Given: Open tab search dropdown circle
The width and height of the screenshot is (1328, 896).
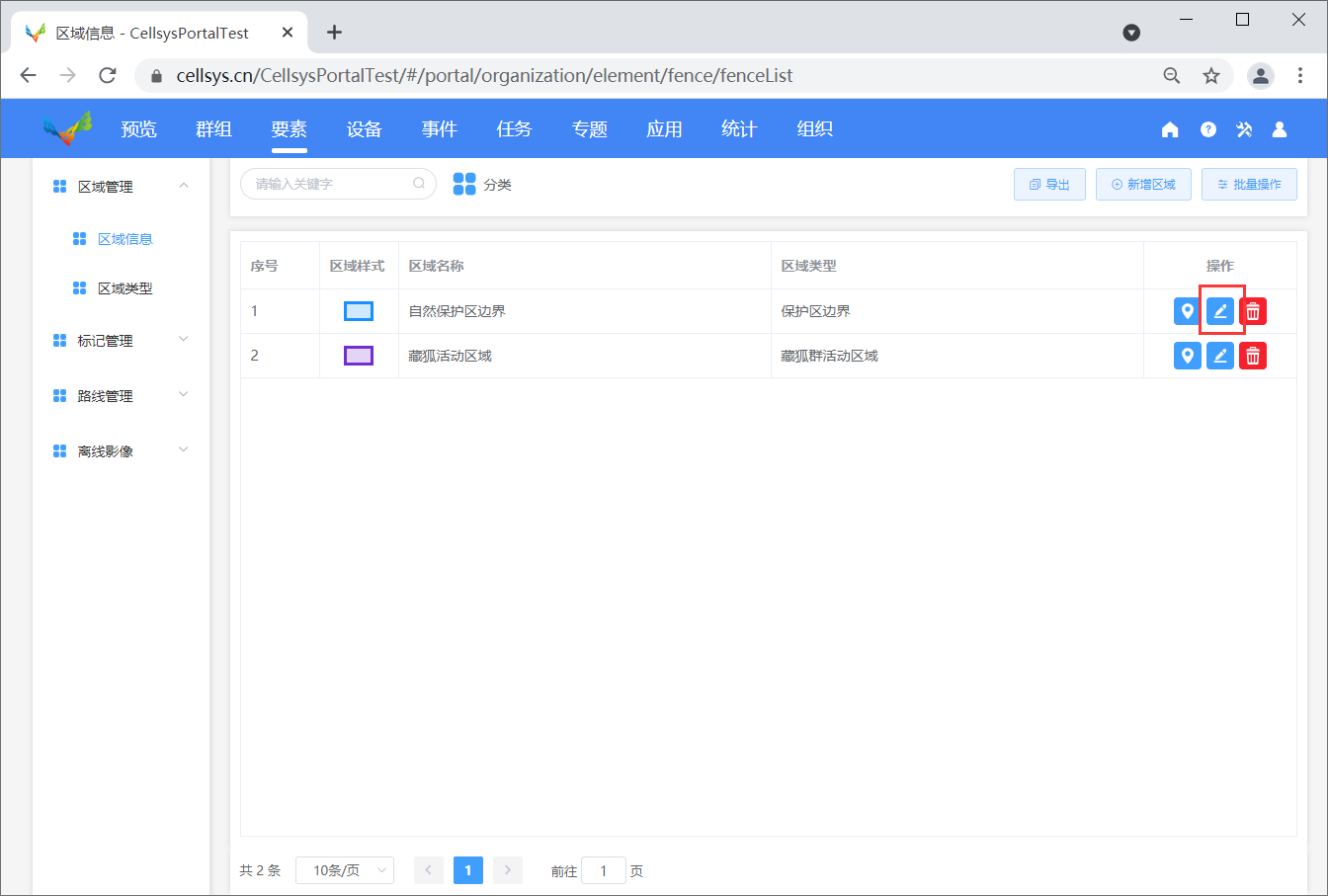Looking at the screenshot, I should pos(1132,33).
